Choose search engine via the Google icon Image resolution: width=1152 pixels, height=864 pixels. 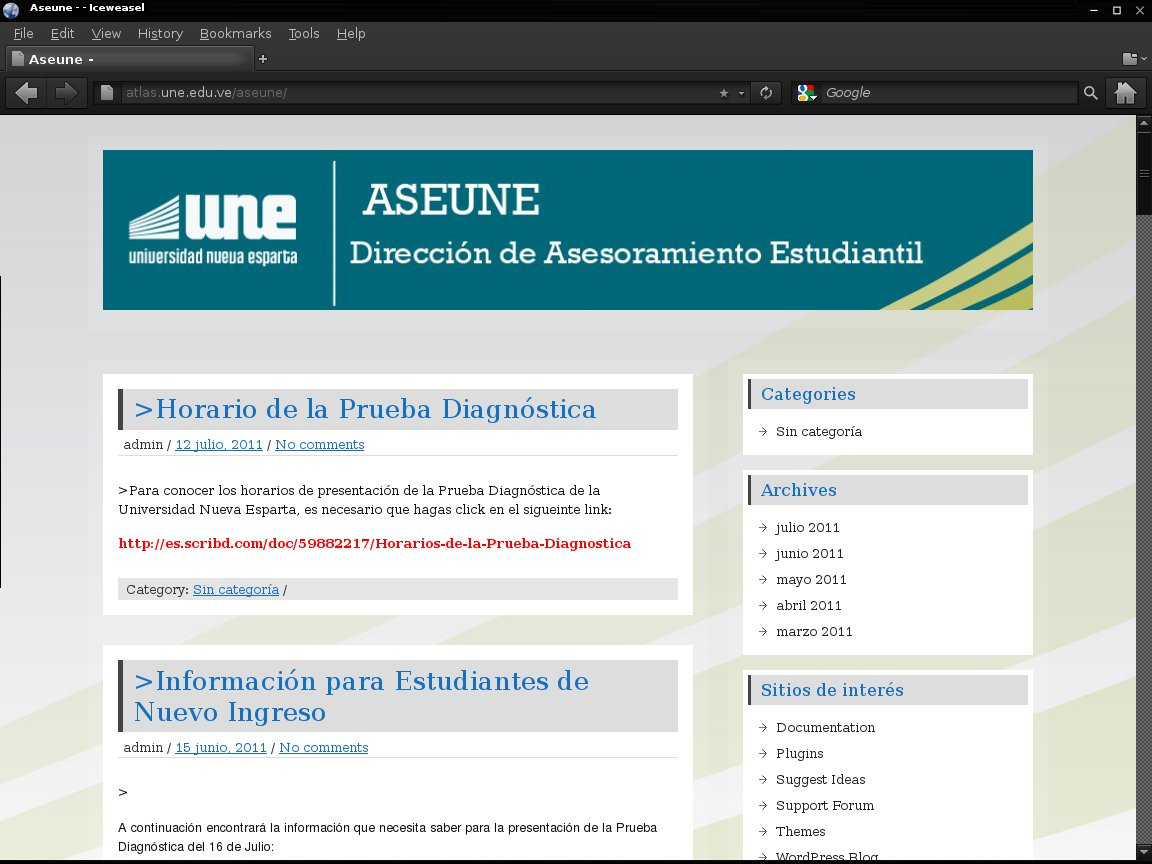click(x=807, y=93)
